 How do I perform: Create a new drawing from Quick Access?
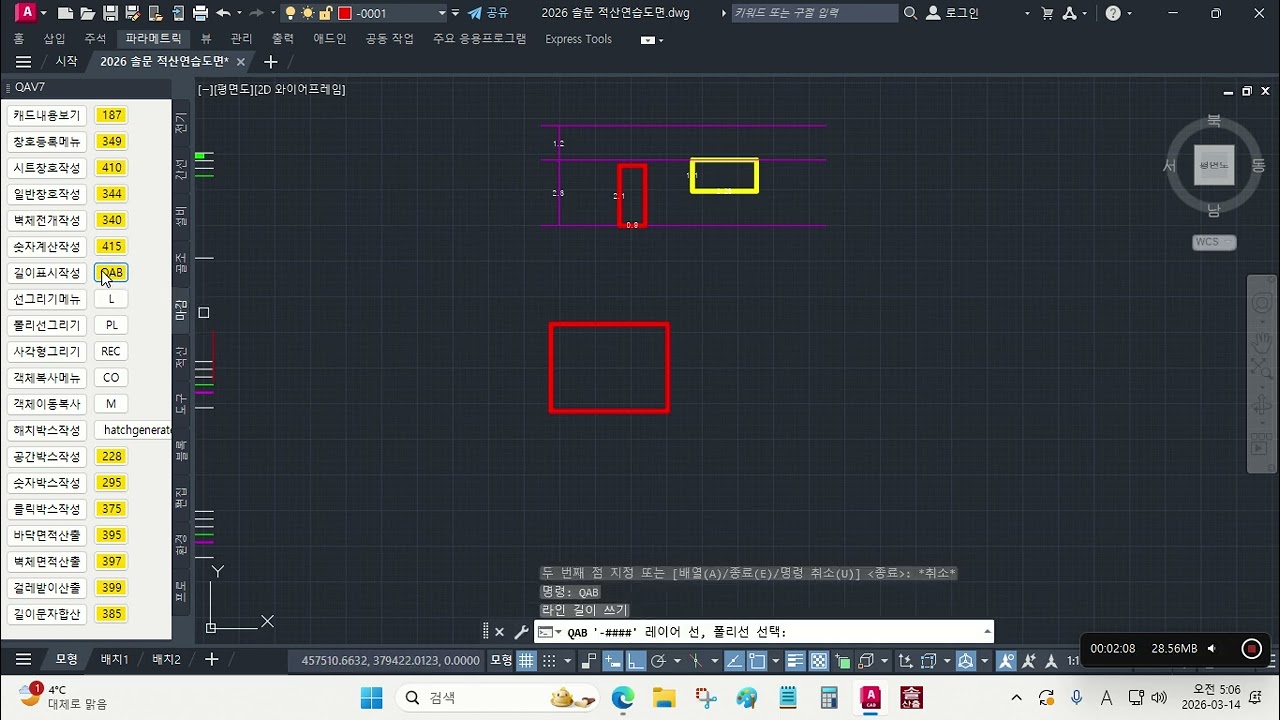[65, 13]
